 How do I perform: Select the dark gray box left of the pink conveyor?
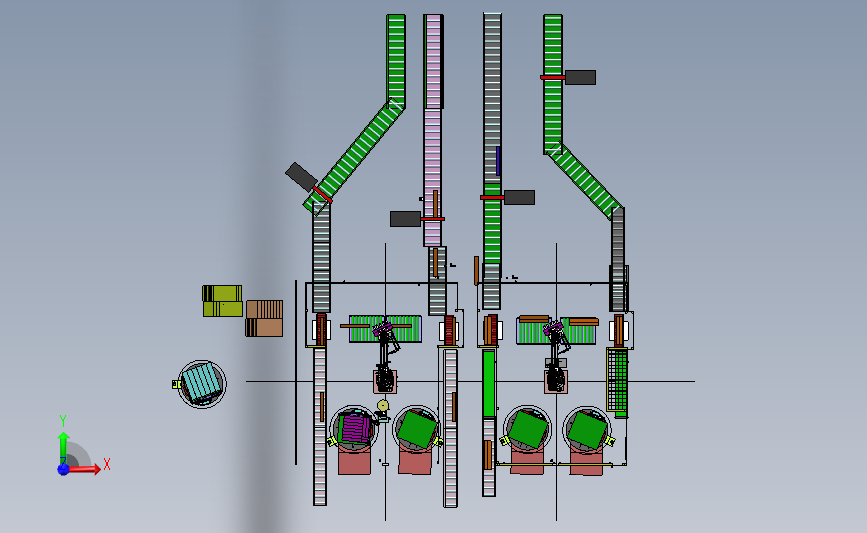[405, 219]
